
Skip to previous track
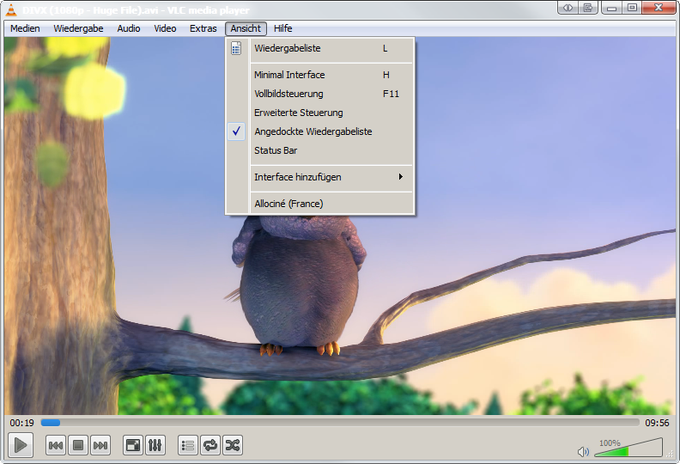tap(56, 445)
